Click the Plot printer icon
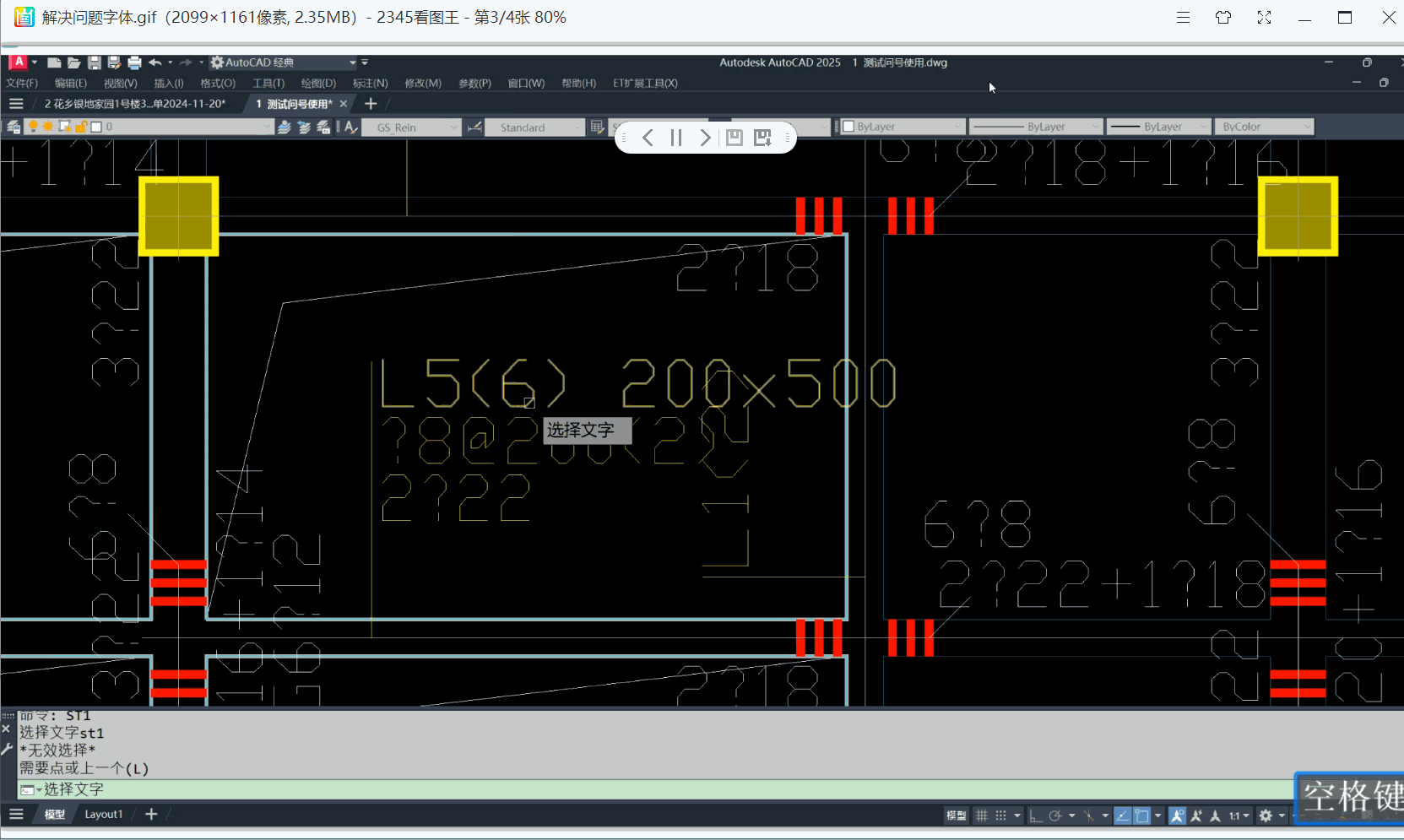The image size is (1404, 840). (134, 62)
